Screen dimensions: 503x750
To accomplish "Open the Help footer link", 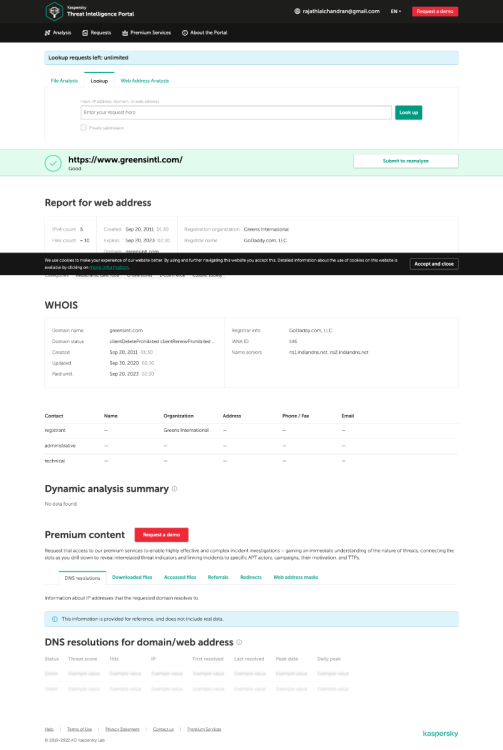I will tap(49, 729).
